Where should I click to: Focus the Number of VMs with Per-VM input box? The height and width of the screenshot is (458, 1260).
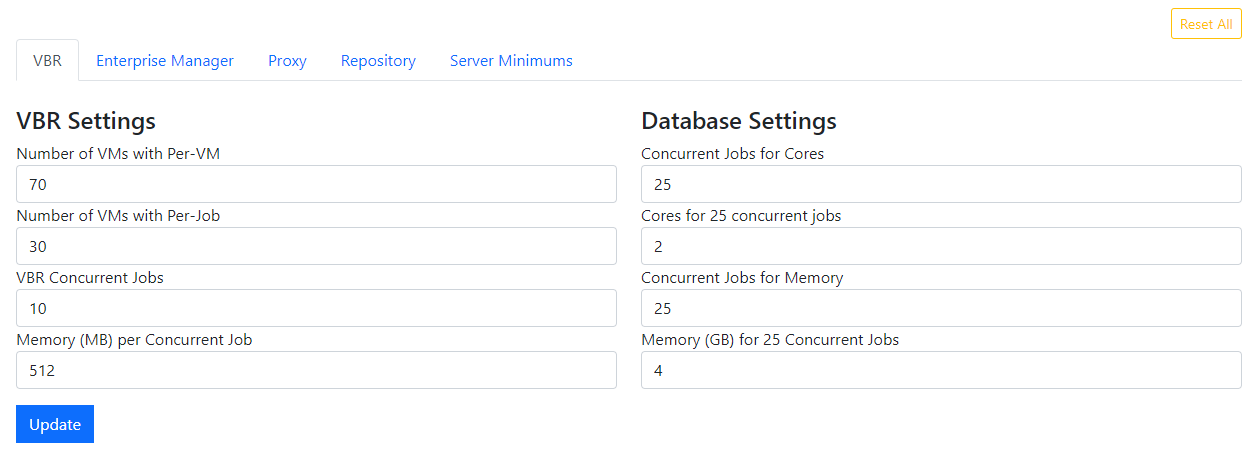[316, 184]
